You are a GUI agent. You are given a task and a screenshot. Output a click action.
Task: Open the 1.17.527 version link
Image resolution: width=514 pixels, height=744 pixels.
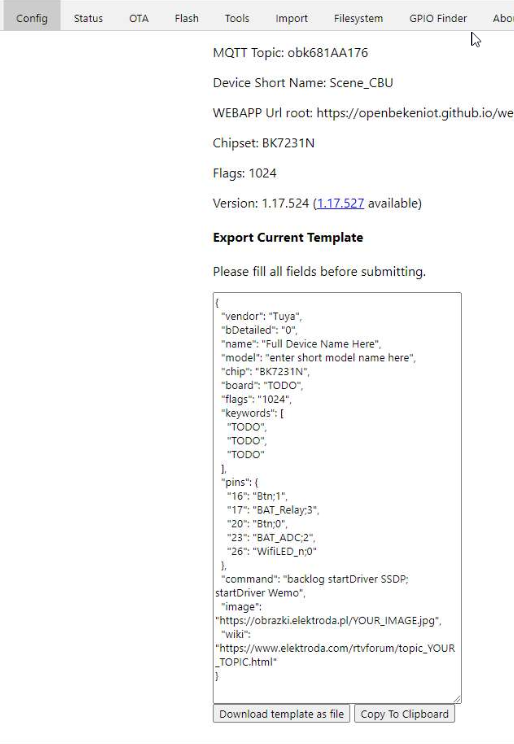tap(340, 203)
